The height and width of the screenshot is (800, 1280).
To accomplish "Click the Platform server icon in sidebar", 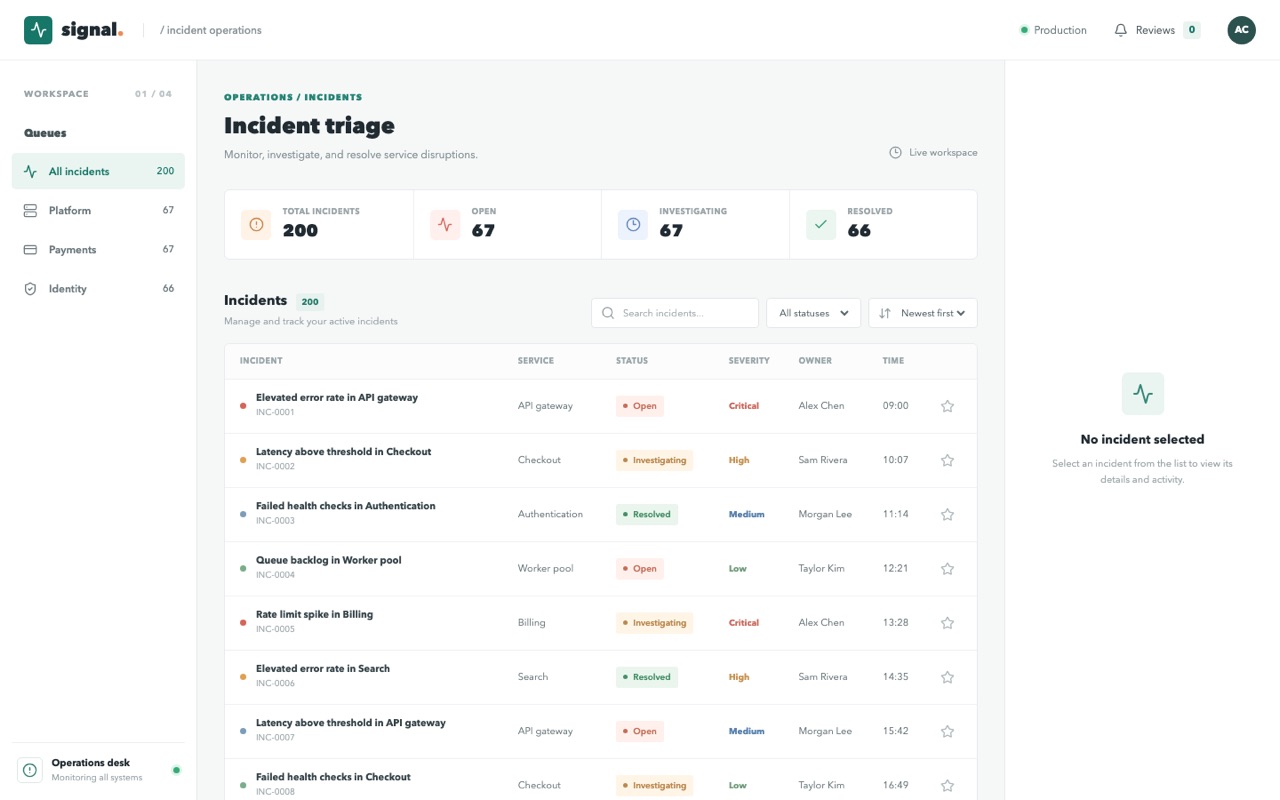I will click(x=30, y=211).
